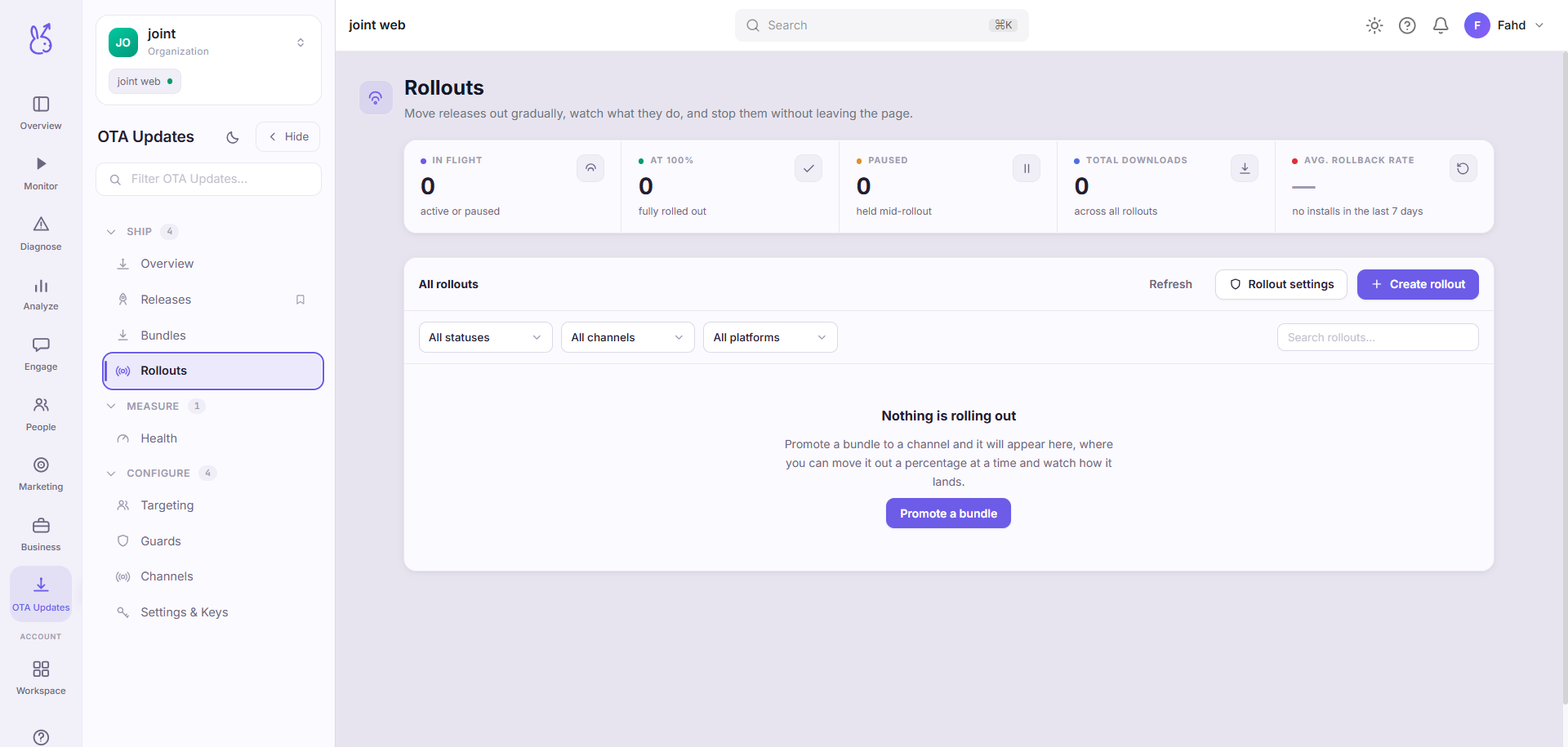The width and height of the screenshot is (1568, 747).
Task: Open the Business section
Action: [41, 535]
